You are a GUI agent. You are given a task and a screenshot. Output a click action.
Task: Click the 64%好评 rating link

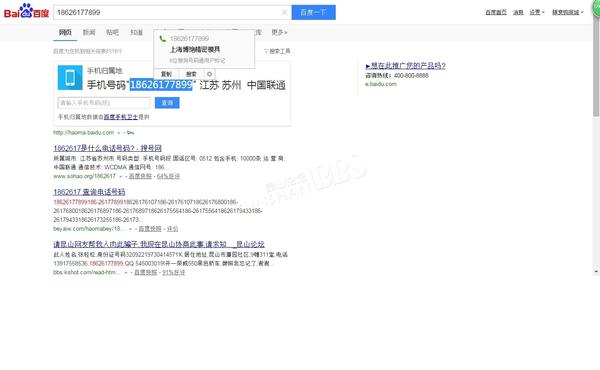pyautogui.click(x=168, y=176)
